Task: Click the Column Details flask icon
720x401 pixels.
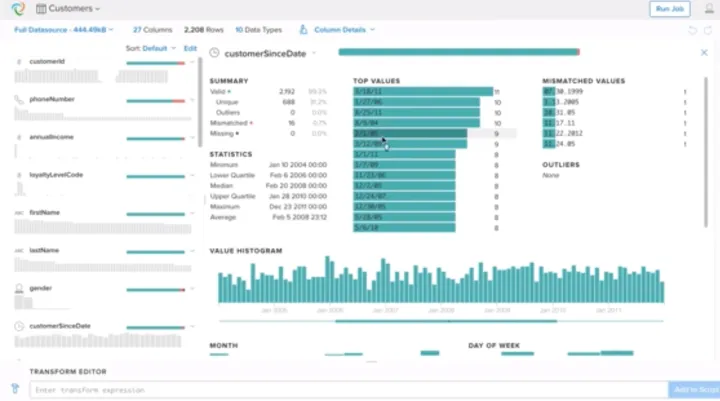Action: click(x=304, y=30)
